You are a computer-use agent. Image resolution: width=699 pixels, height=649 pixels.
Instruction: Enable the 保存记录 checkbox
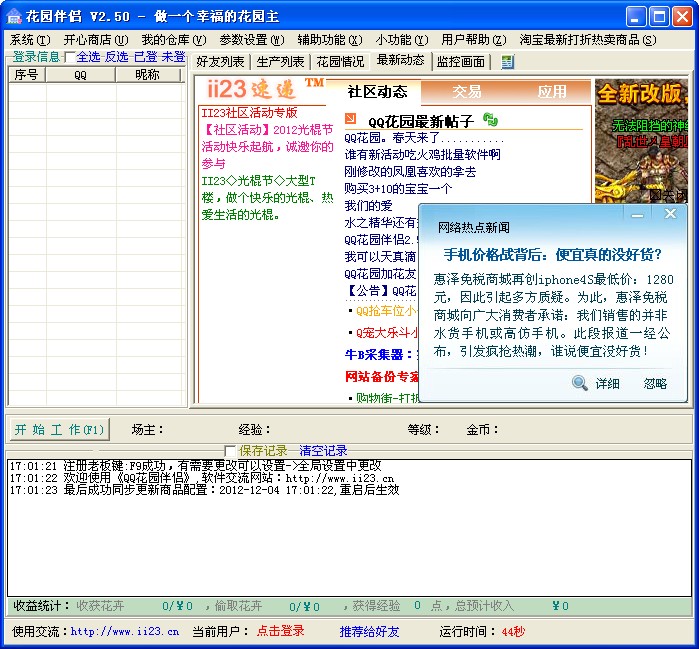[231, 451]
